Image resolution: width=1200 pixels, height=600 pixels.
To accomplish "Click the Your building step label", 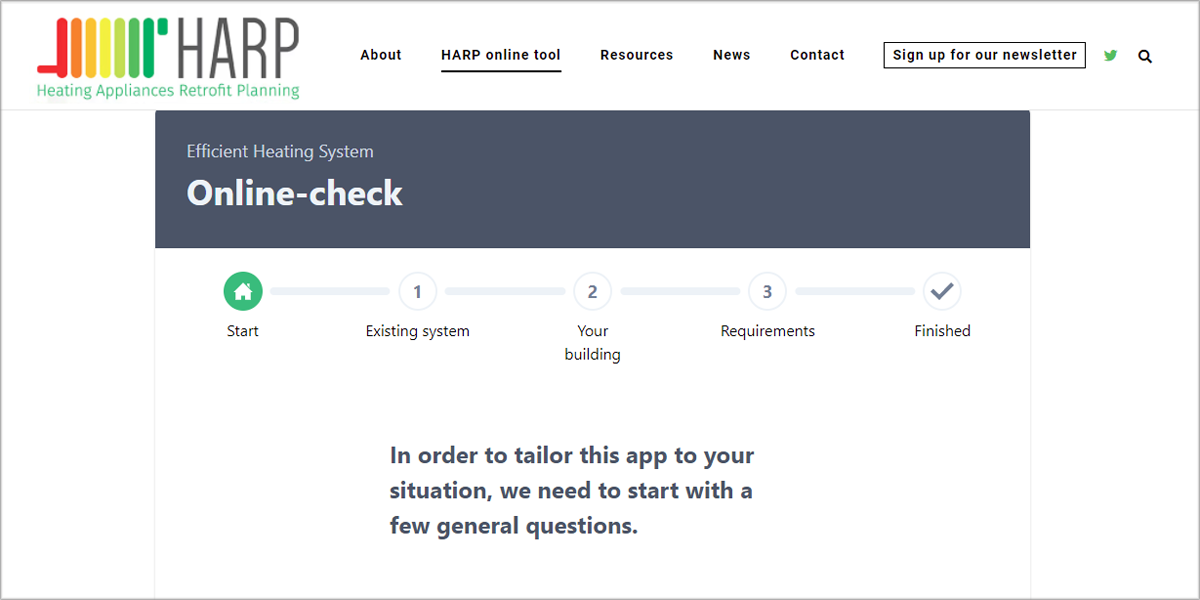I will click(592, 342).
